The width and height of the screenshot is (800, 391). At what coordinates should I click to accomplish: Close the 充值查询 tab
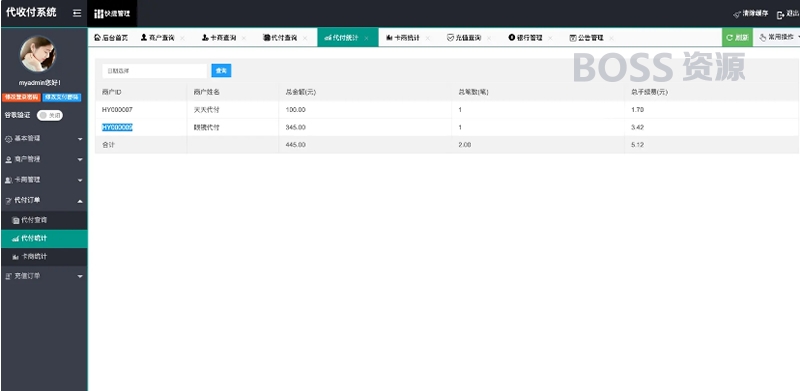click(489, 38)
